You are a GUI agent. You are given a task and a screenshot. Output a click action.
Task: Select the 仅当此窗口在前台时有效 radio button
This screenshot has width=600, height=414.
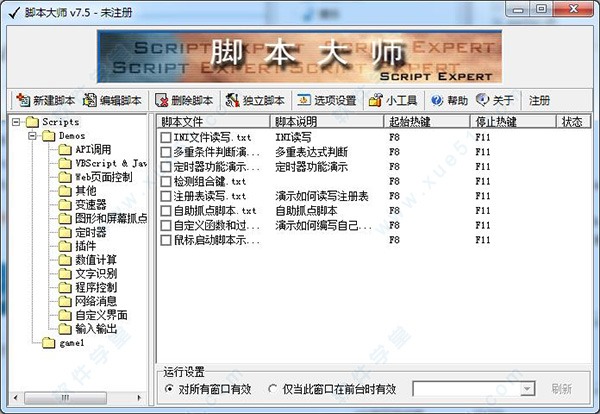[x=272, y=389]
